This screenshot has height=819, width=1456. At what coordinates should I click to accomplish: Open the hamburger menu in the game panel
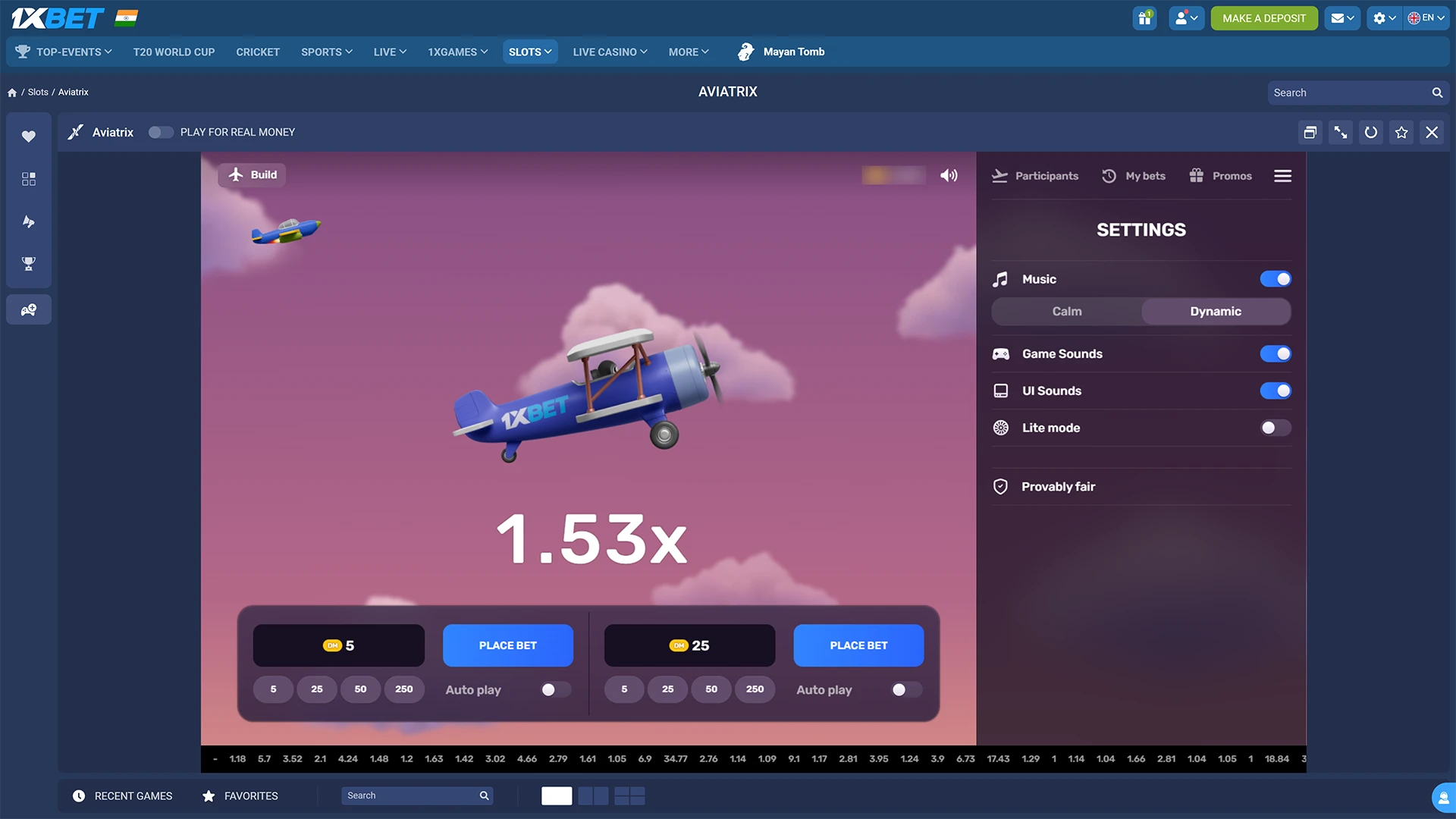click(1282, 176)
